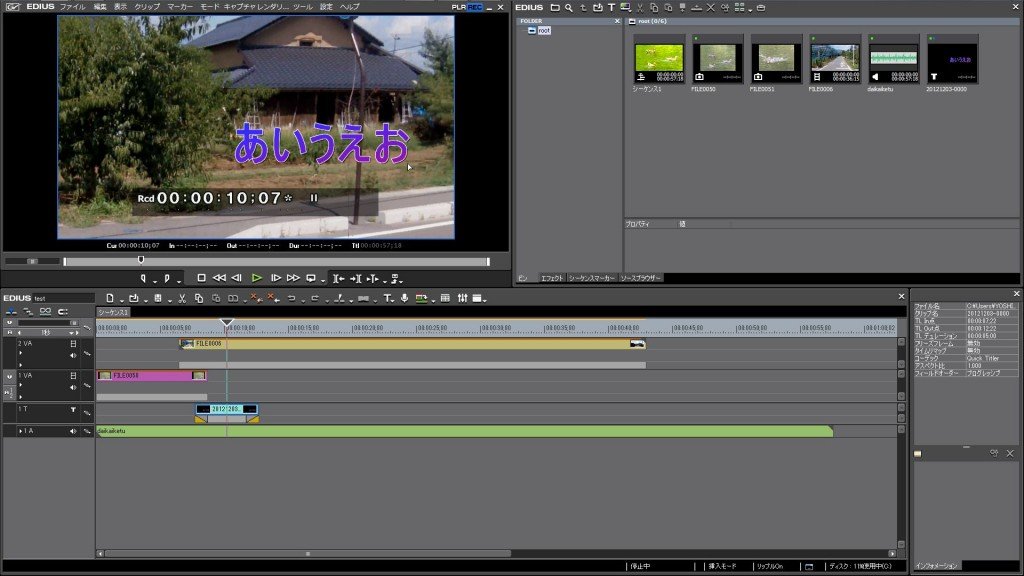The height and width of the screenshot is (576, 1024).
Task: Set Out point in the player
Action: (167, 278)
